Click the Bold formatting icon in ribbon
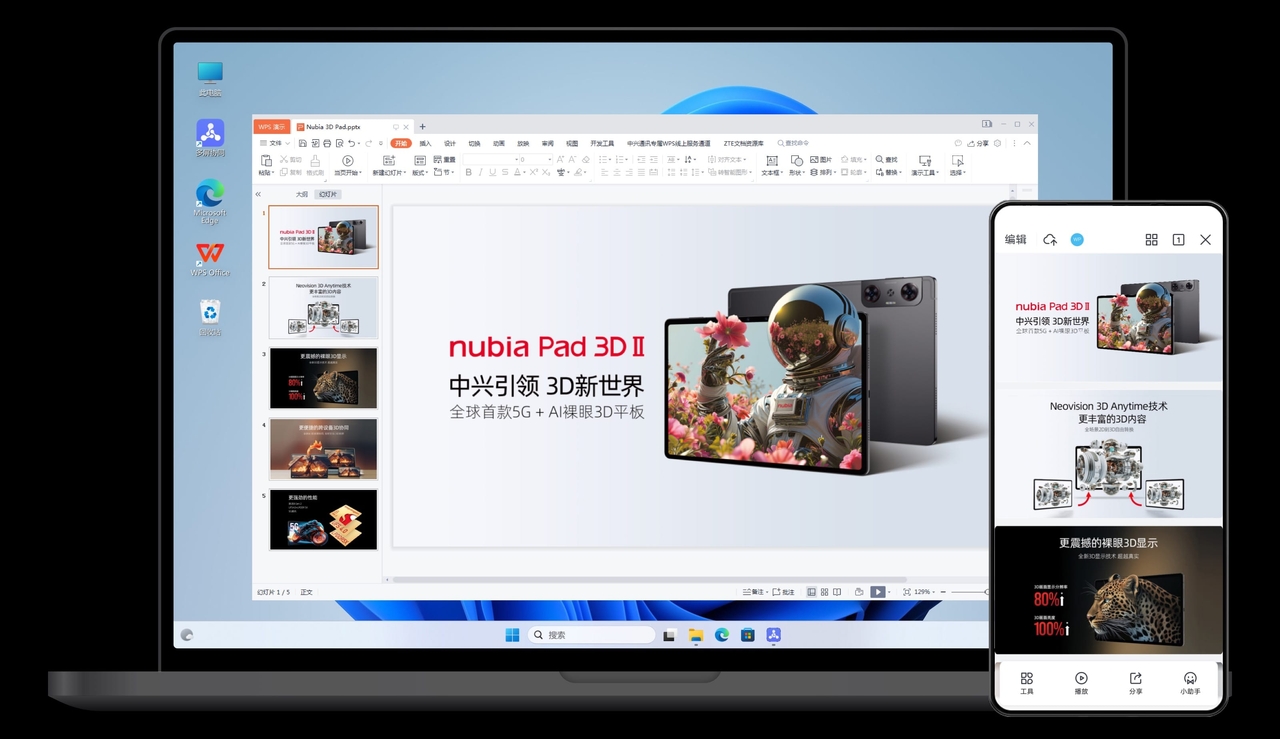 pyautogui.click(x=468, y=173)
